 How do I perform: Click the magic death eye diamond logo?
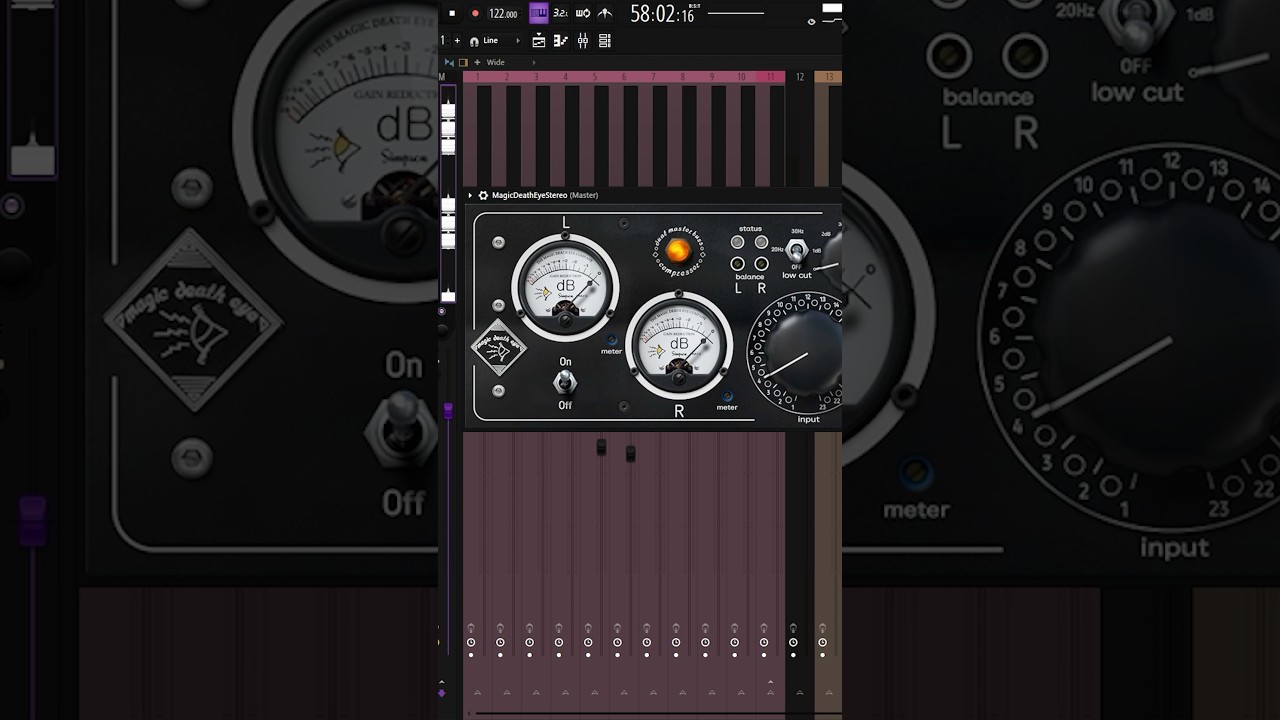[x=499, y=347]
